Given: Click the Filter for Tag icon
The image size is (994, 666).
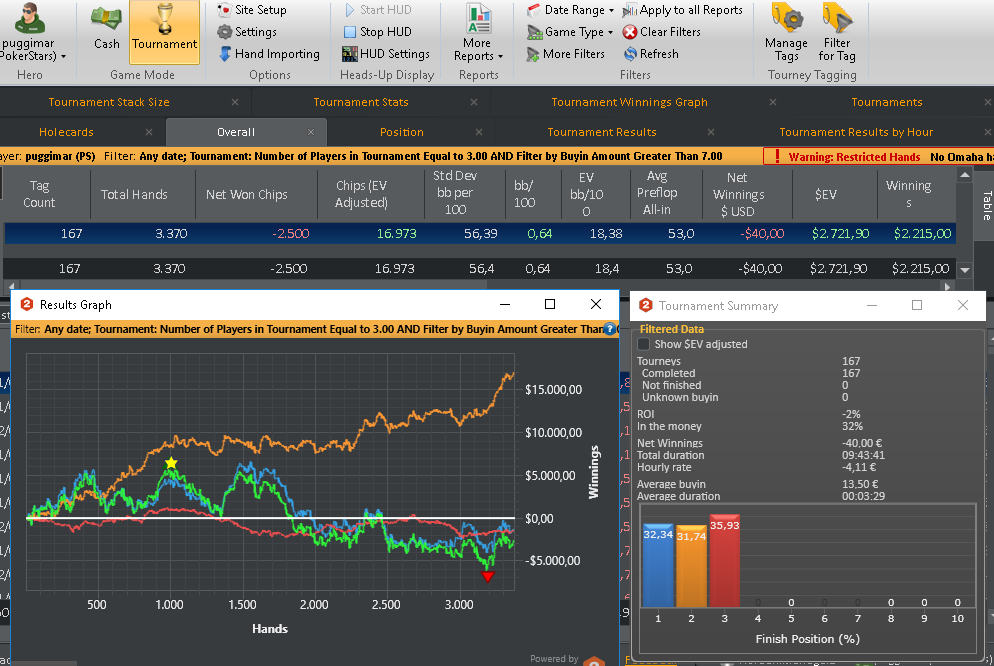Looking at the screenshot, I should pos(837,18).
